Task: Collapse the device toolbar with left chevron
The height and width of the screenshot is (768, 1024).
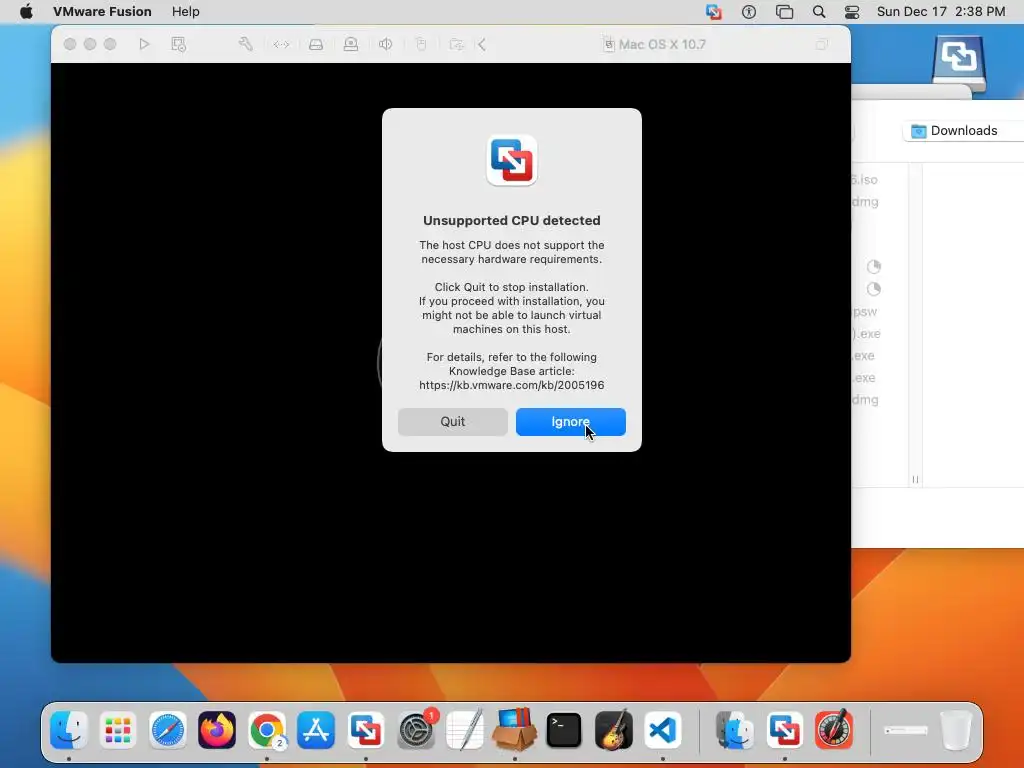Action: click(x=482, y=44)
